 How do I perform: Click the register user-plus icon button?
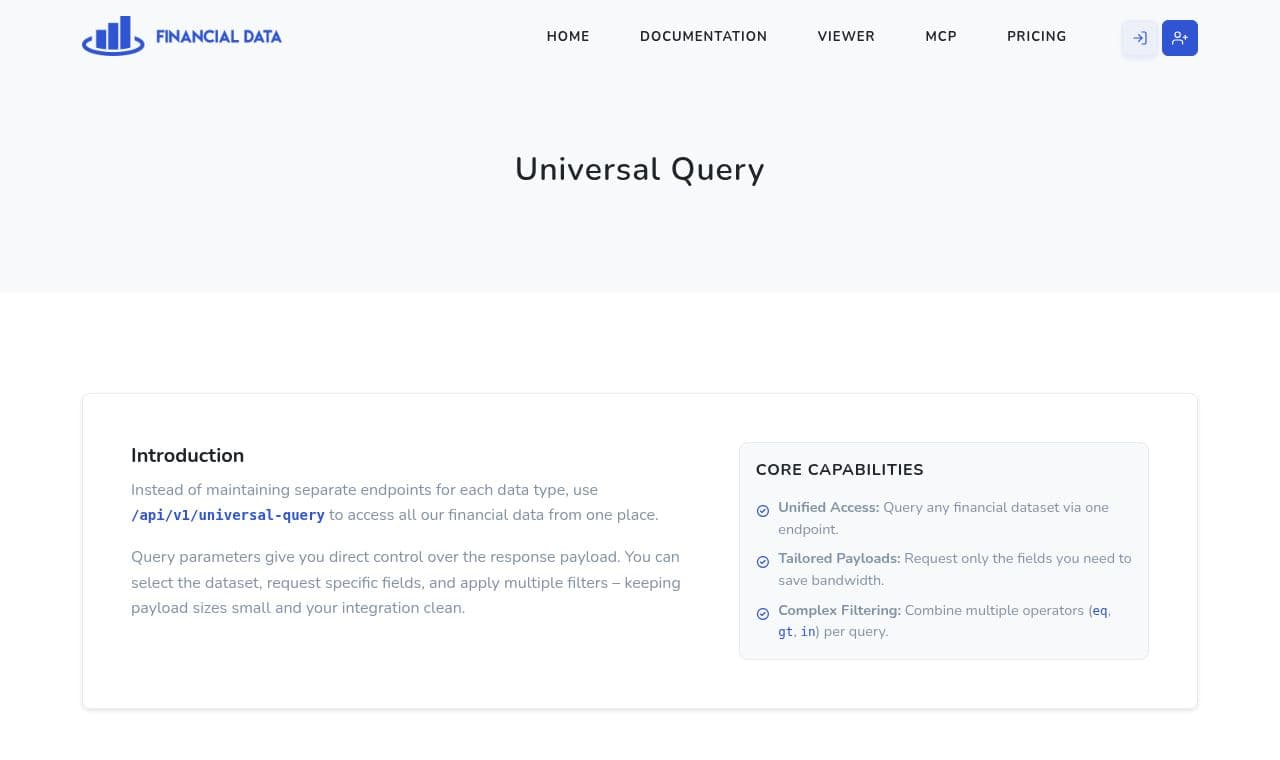pos(1180,38)
